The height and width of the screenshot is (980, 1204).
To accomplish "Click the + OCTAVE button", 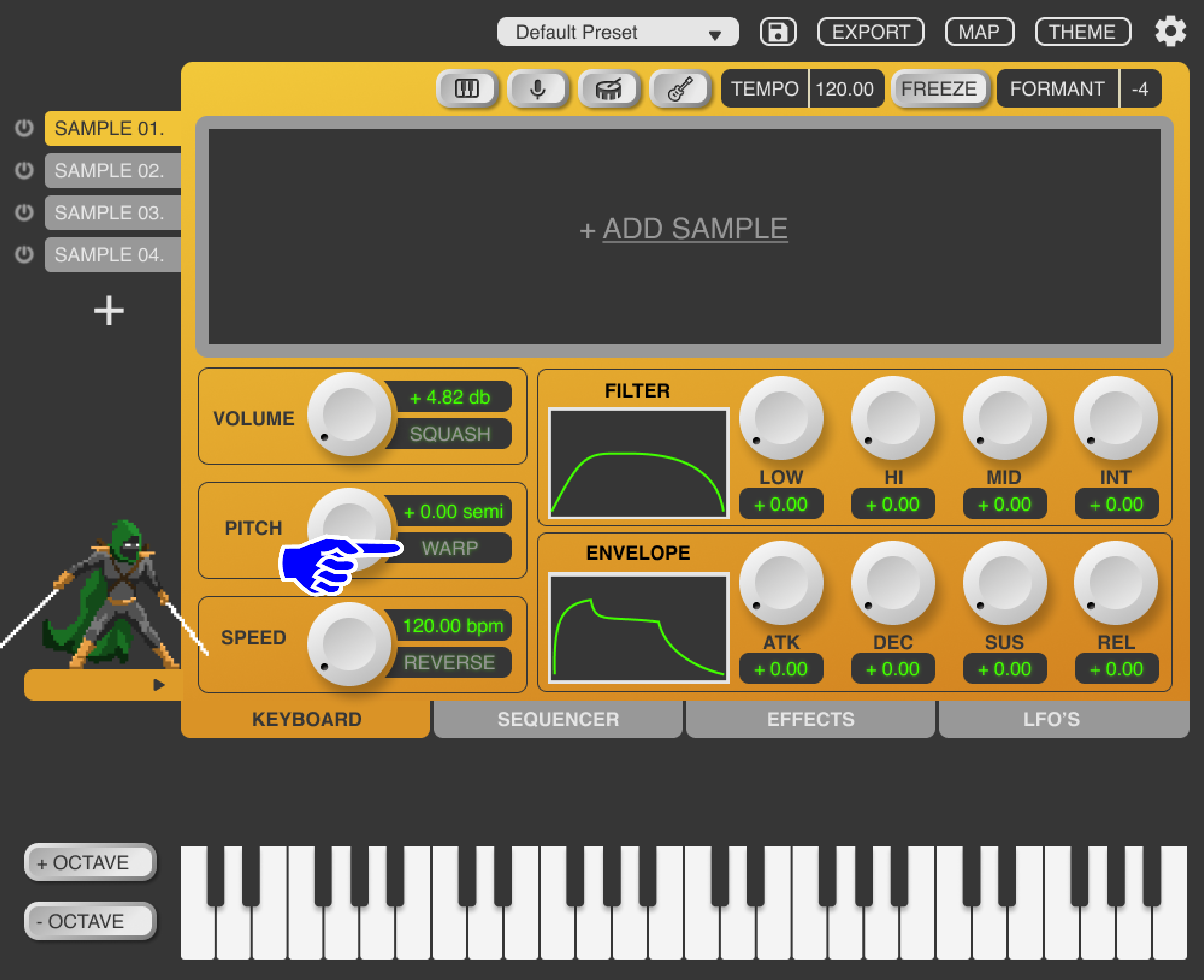I will pyautogui.click(x=90, y=862).
